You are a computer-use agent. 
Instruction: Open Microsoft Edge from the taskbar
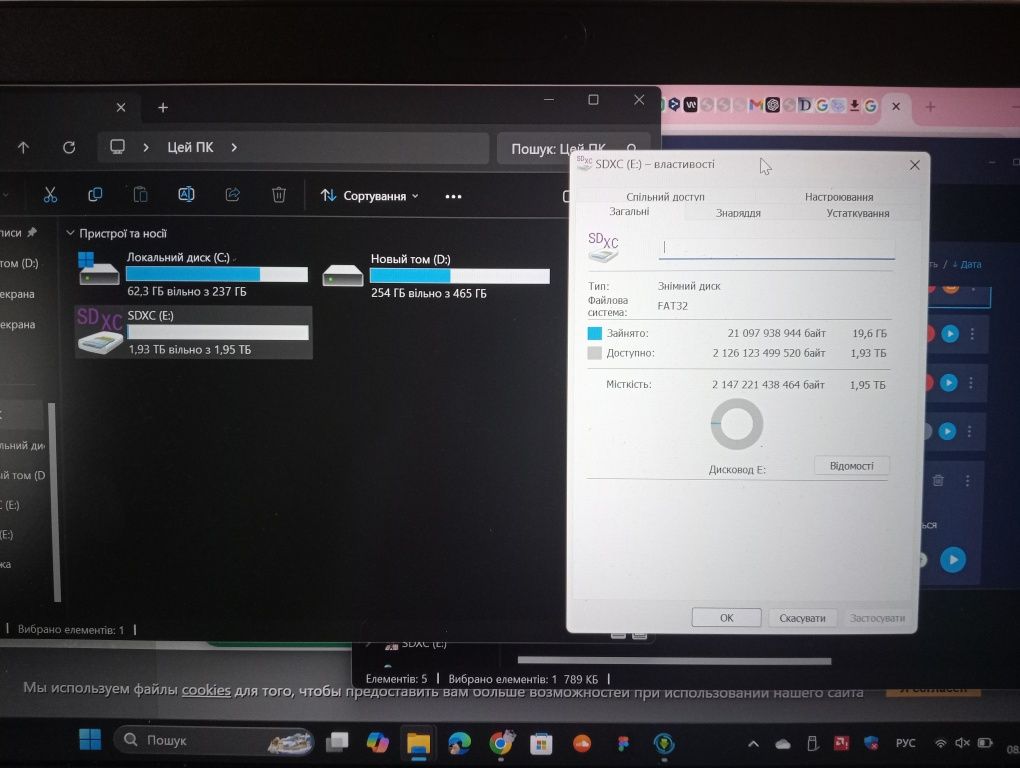pos(459,743)
